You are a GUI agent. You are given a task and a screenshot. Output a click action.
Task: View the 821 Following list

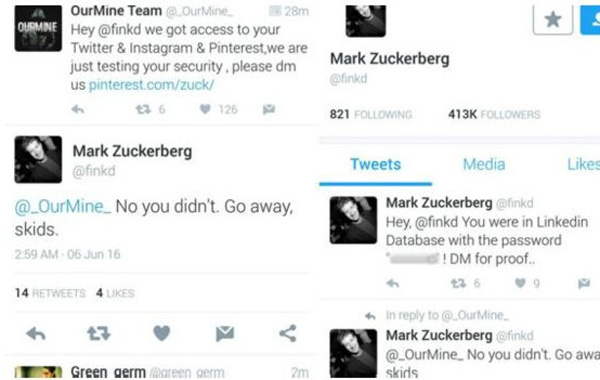coord(371,114)
